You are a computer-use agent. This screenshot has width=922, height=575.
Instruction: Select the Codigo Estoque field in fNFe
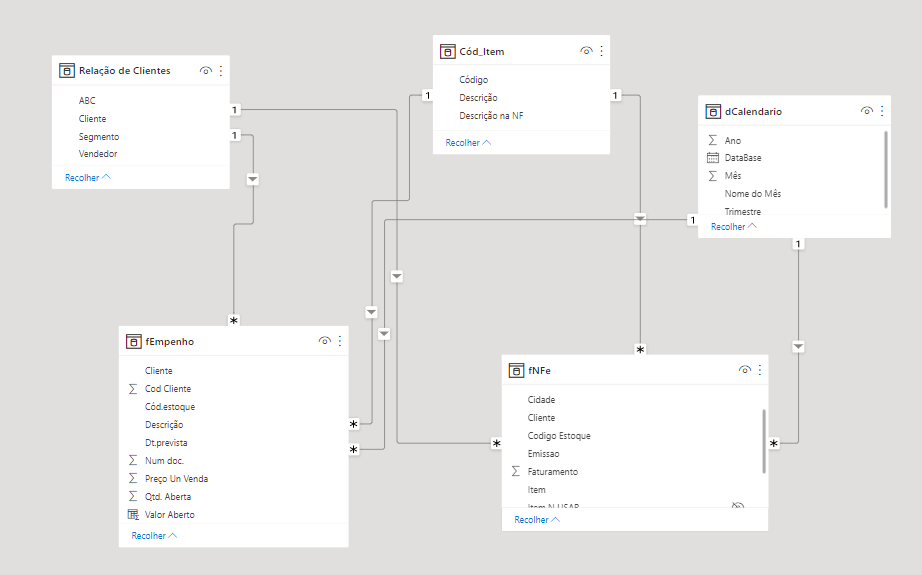[559, 436]
